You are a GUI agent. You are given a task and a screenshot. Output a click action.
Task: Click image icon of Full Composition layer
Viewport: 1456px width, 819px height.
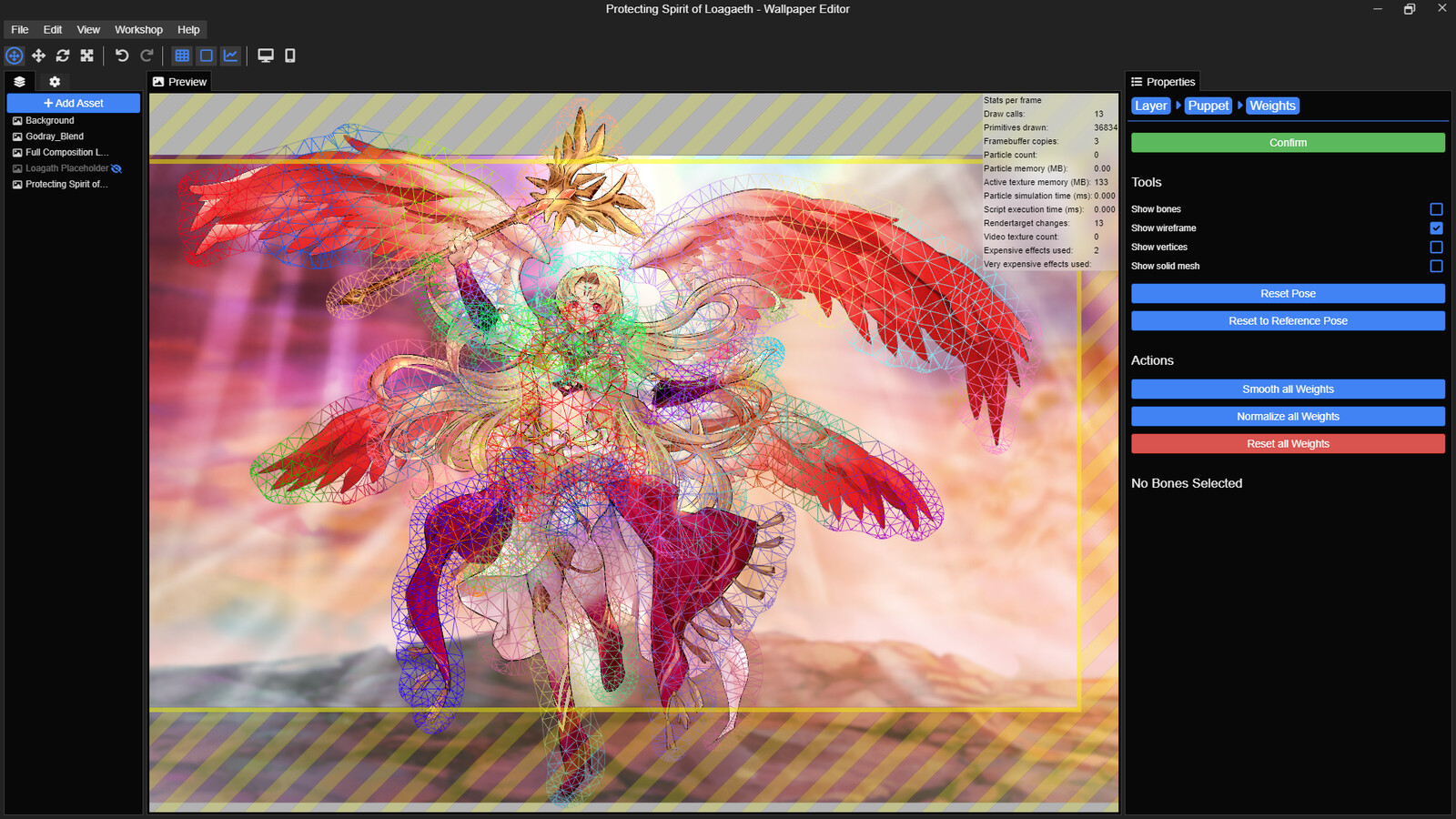[x=17, y=152]
